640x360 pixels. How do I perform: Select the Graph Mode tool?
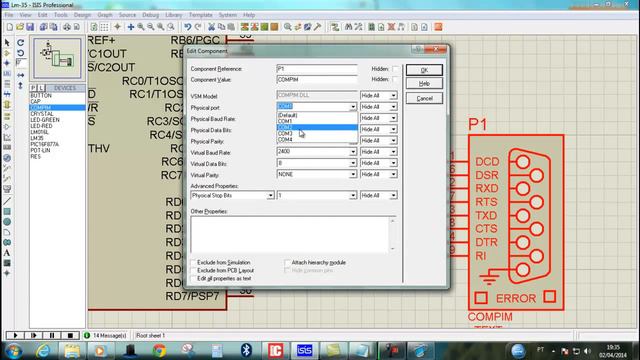7,137
